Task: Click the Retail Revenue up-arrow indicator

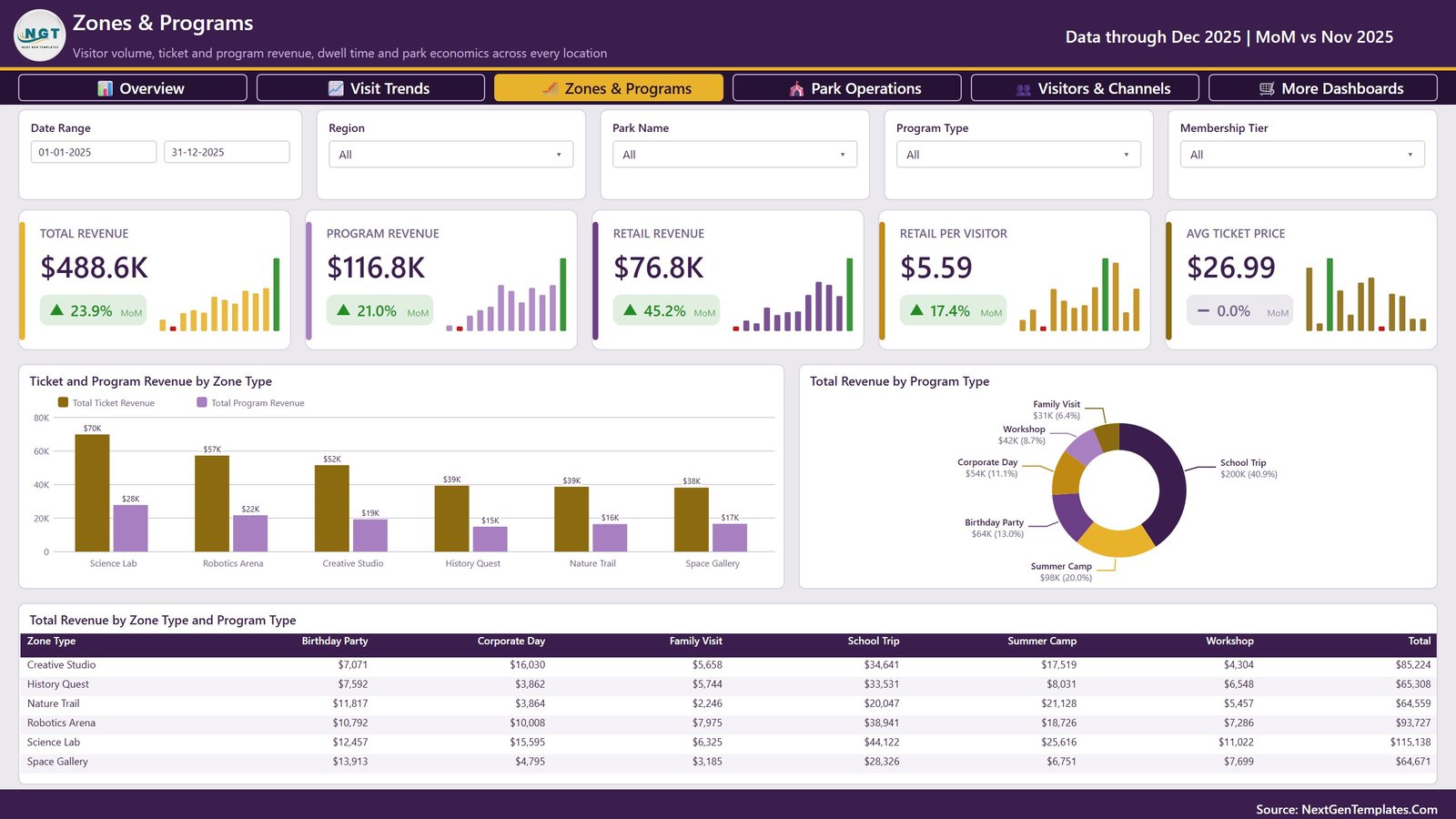Action: tap(630, 310)
